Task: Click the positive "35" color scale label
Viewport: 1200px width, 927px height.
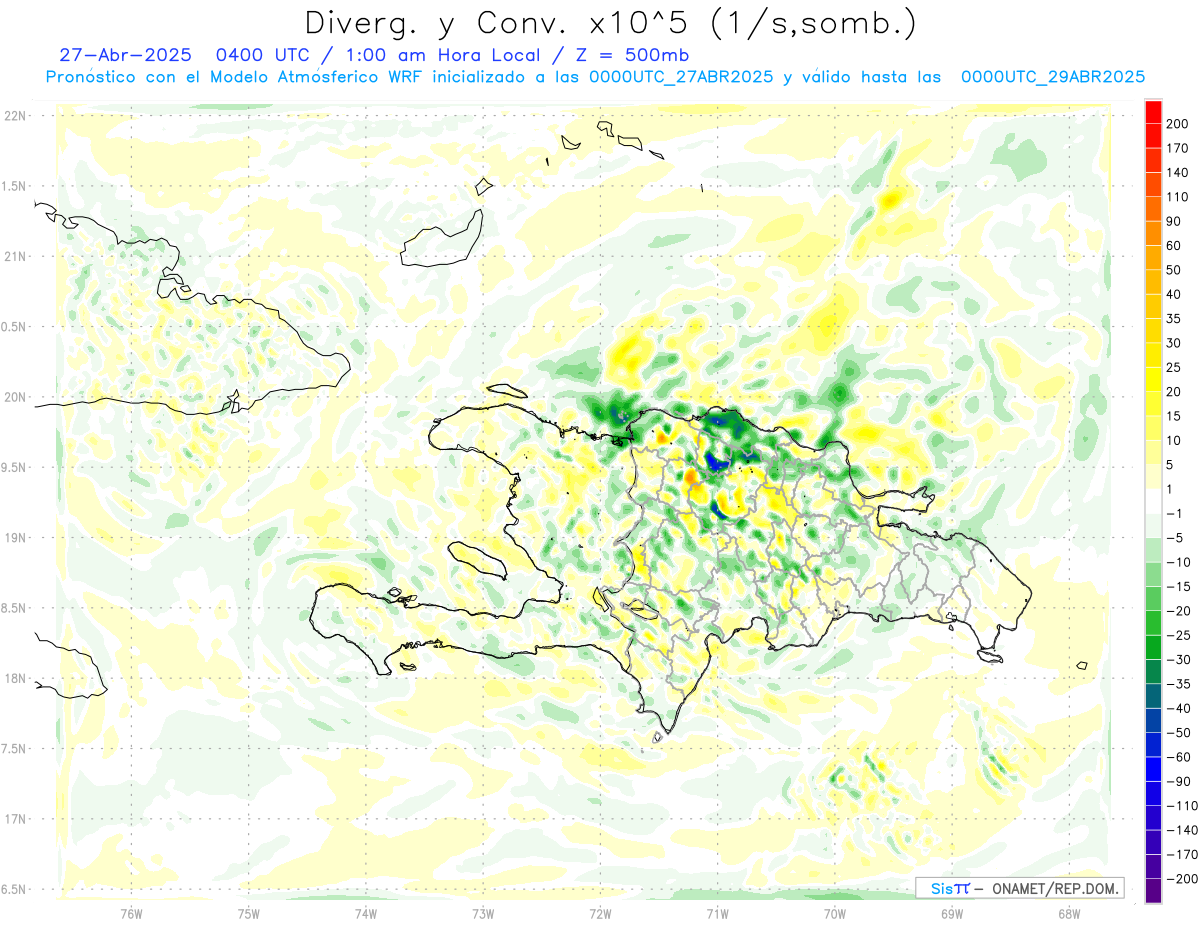Action: tap(1176, 319)
